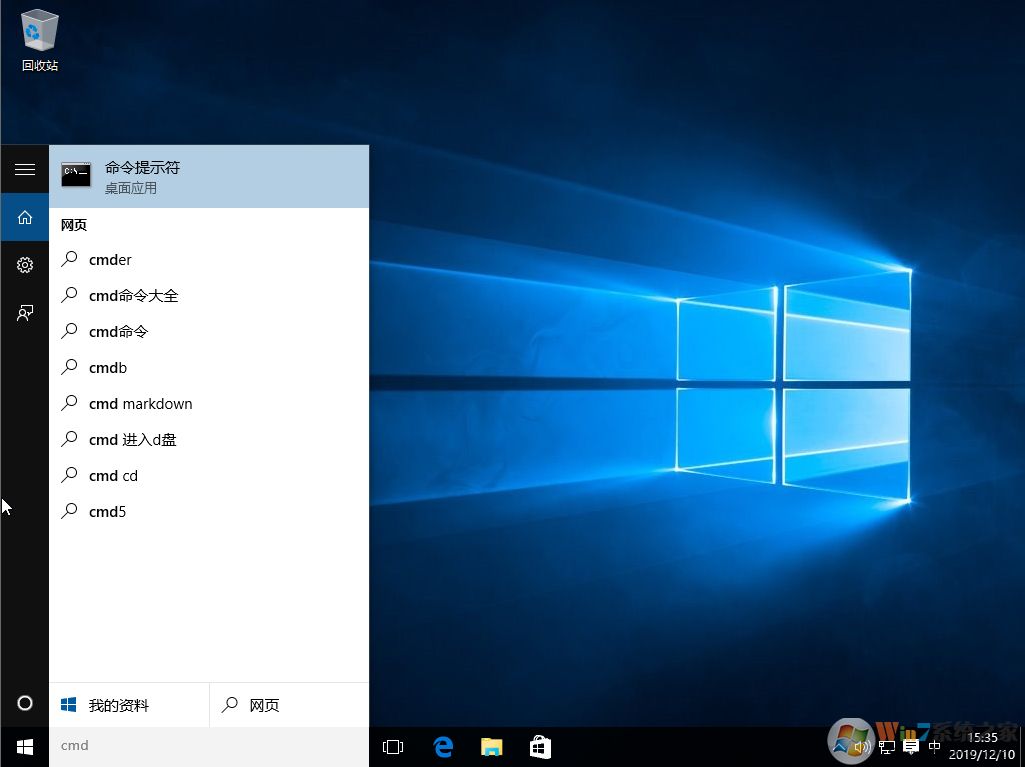Viewport: 1025px width, 767px height.
Task: Click the Home icon in the Start sidebar
Action: click(x=24, y=217)
